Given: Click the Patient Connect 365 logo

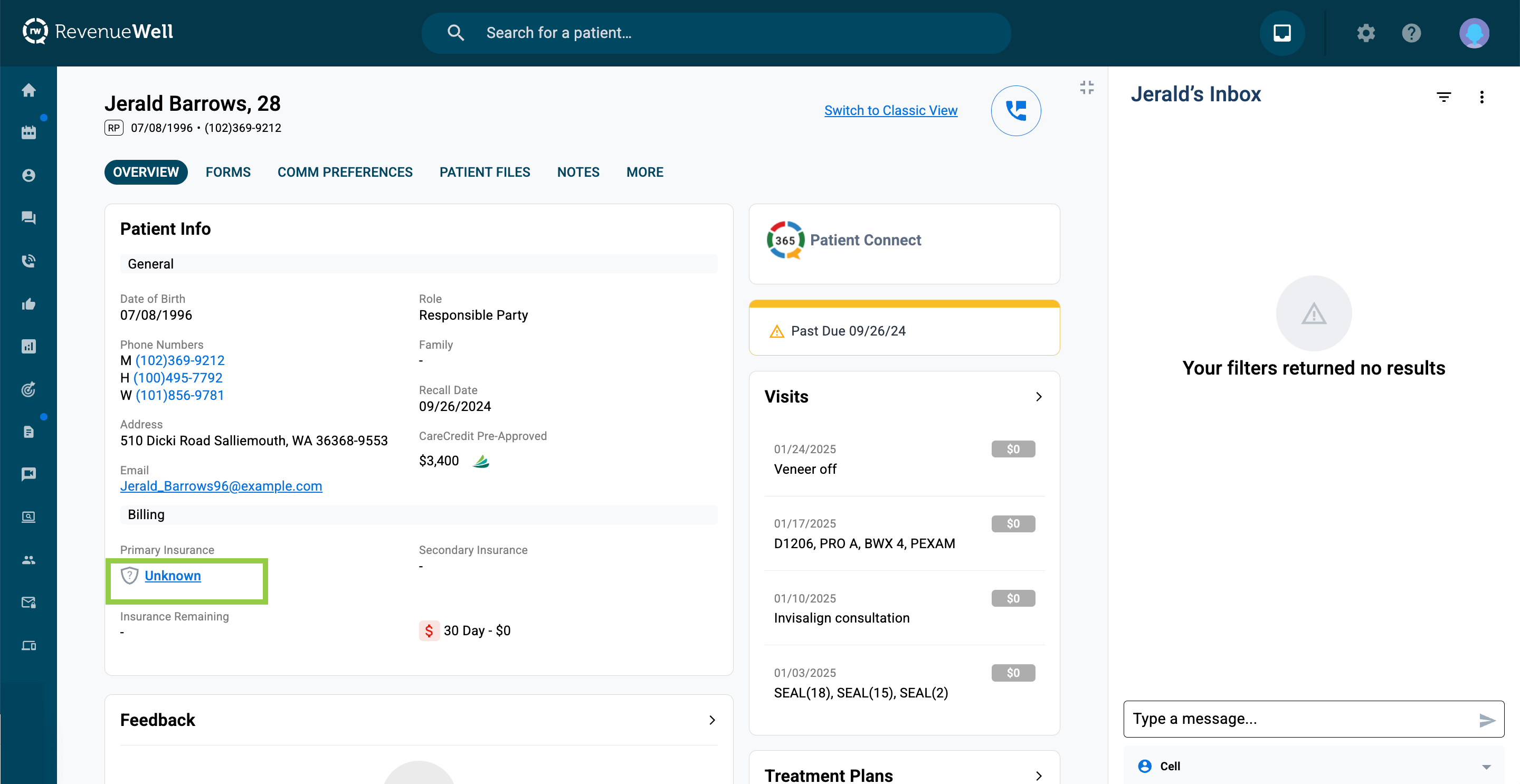Looking at the screenshot, I should click(785, 240).
